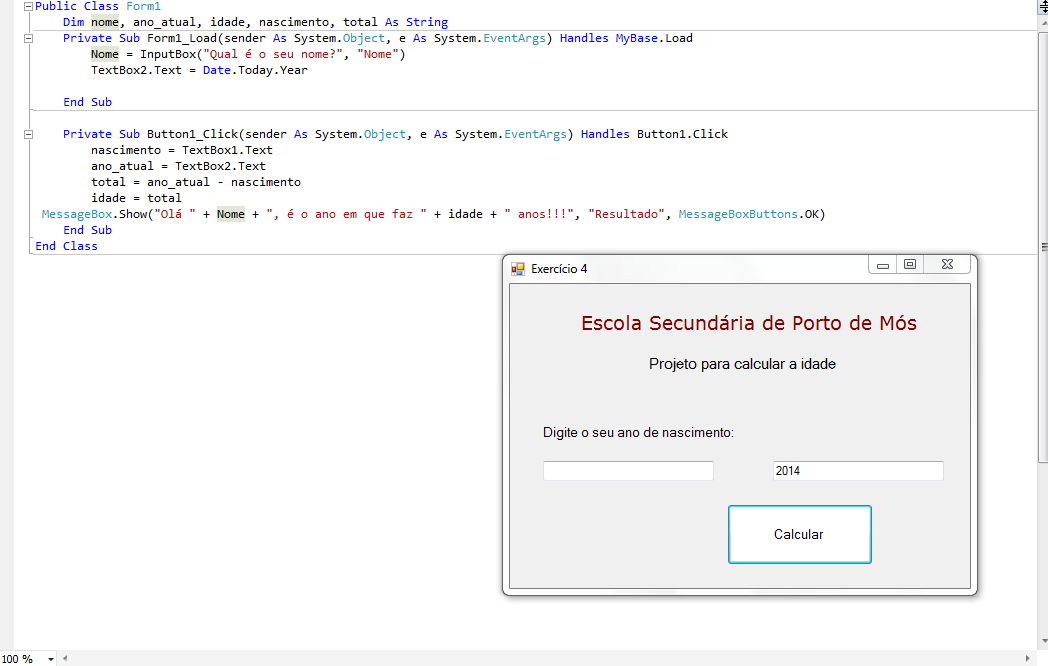Click the 'ano_atual = TextBox2.Text' line
This screenshot has height=666, width=1048.
point(178,166)
